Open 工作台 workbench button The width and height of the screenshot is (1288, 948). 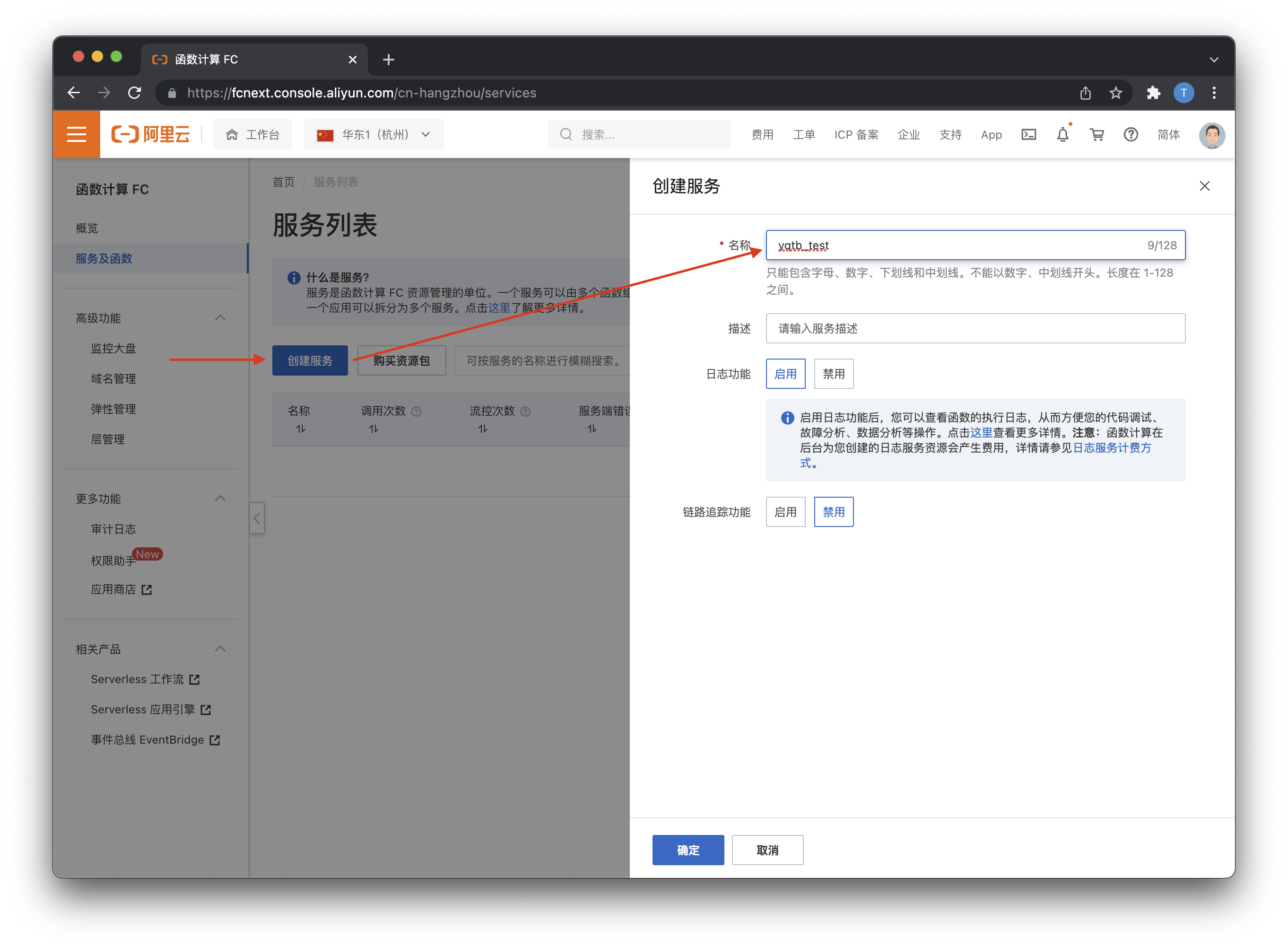tap(252, 134)
